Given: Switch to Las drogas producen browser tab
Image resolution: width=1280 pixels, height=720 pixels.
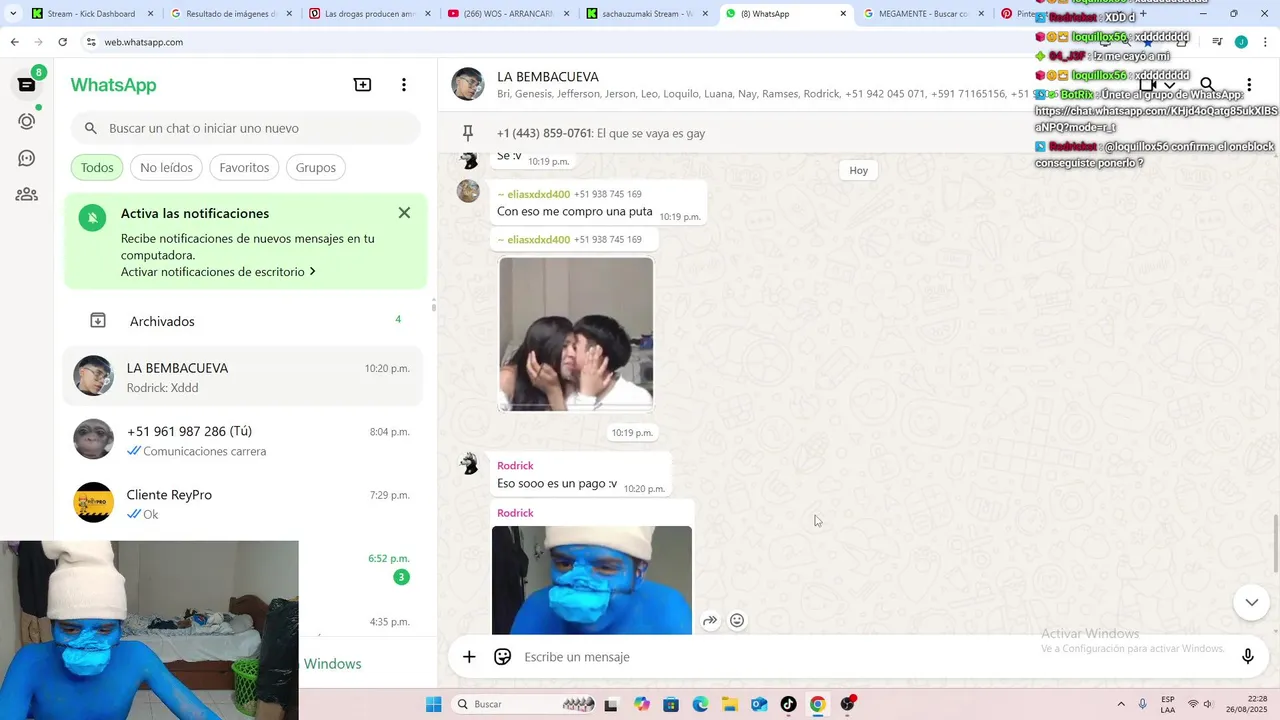Looking at the screenshot, I should (x=369, y=14).
